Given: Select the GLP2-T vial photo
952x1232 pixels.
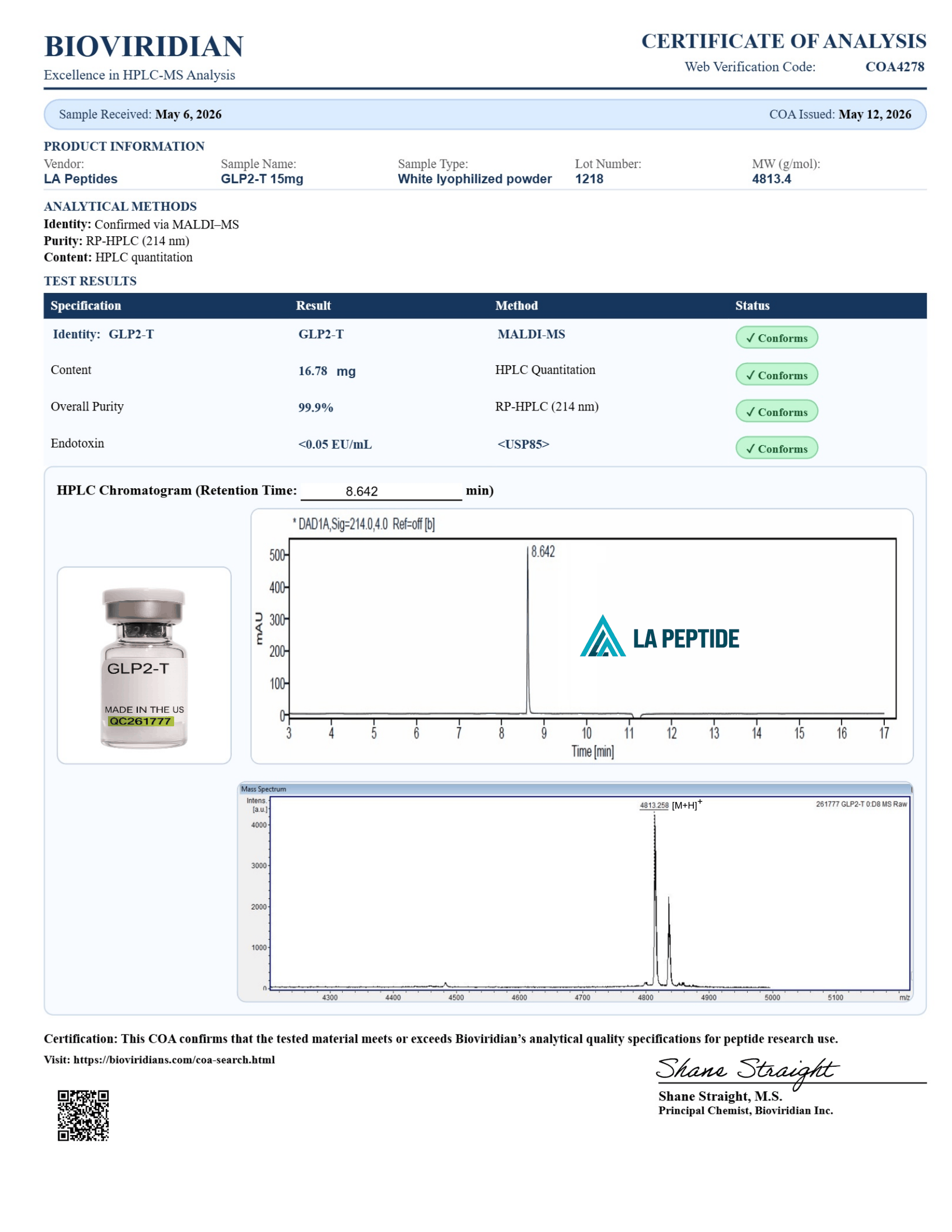Looking at the screenshot, I should 144,668.
